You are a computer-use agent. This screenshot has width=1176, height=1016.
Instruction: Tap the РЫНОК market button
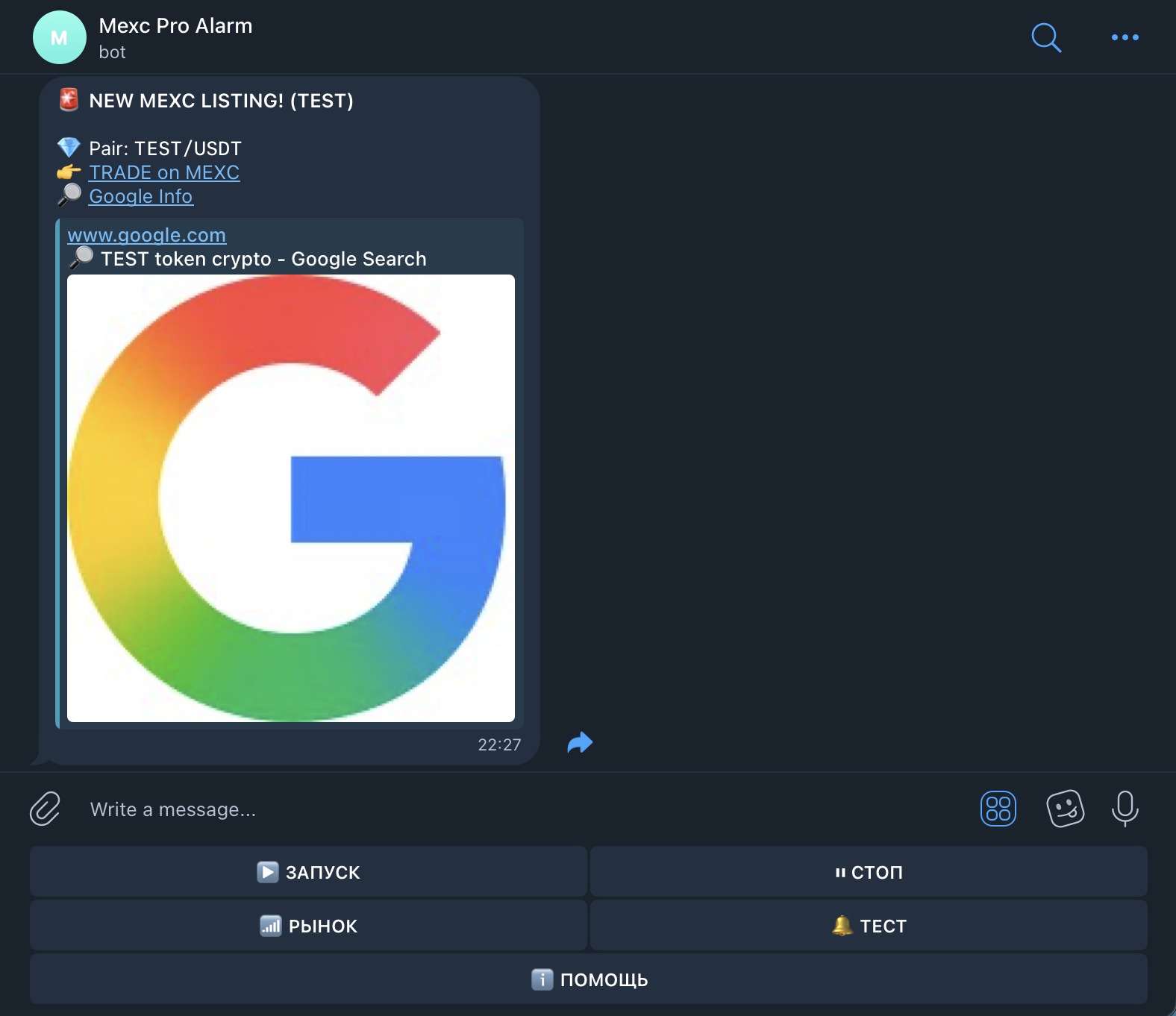308,925
